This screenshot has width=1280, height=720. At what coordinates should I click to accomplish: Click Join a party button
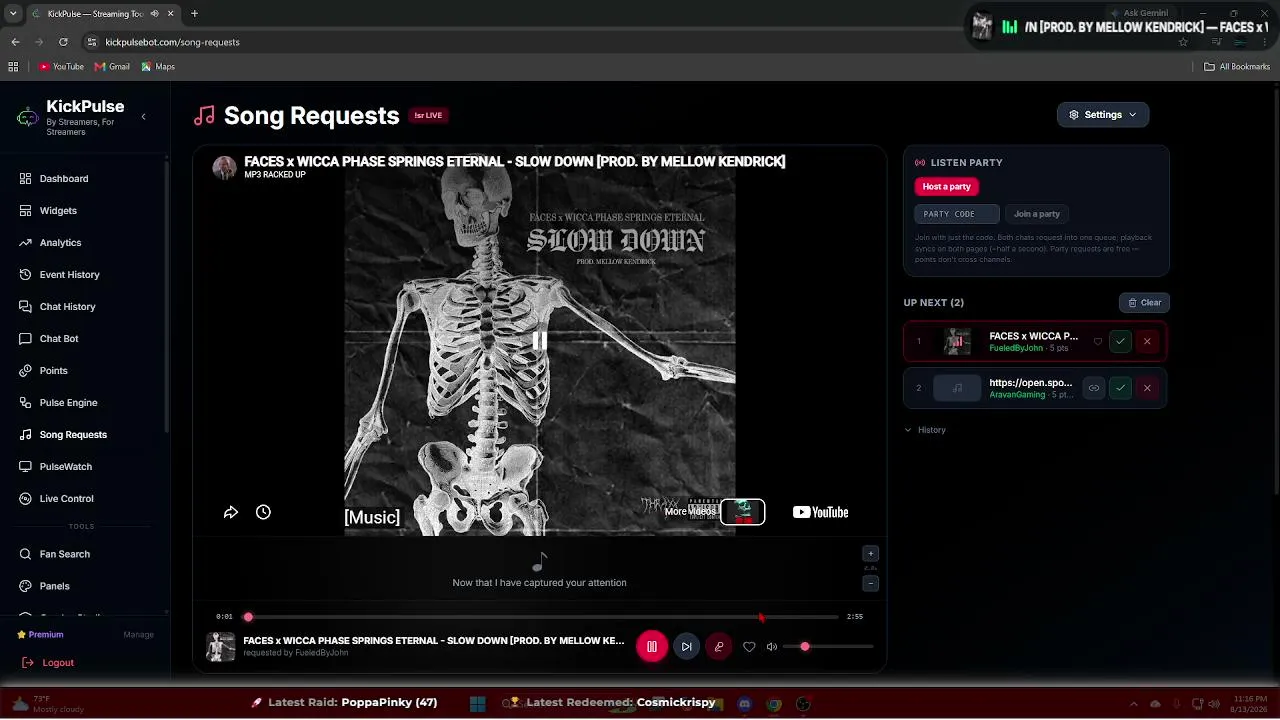point(1037,214)
